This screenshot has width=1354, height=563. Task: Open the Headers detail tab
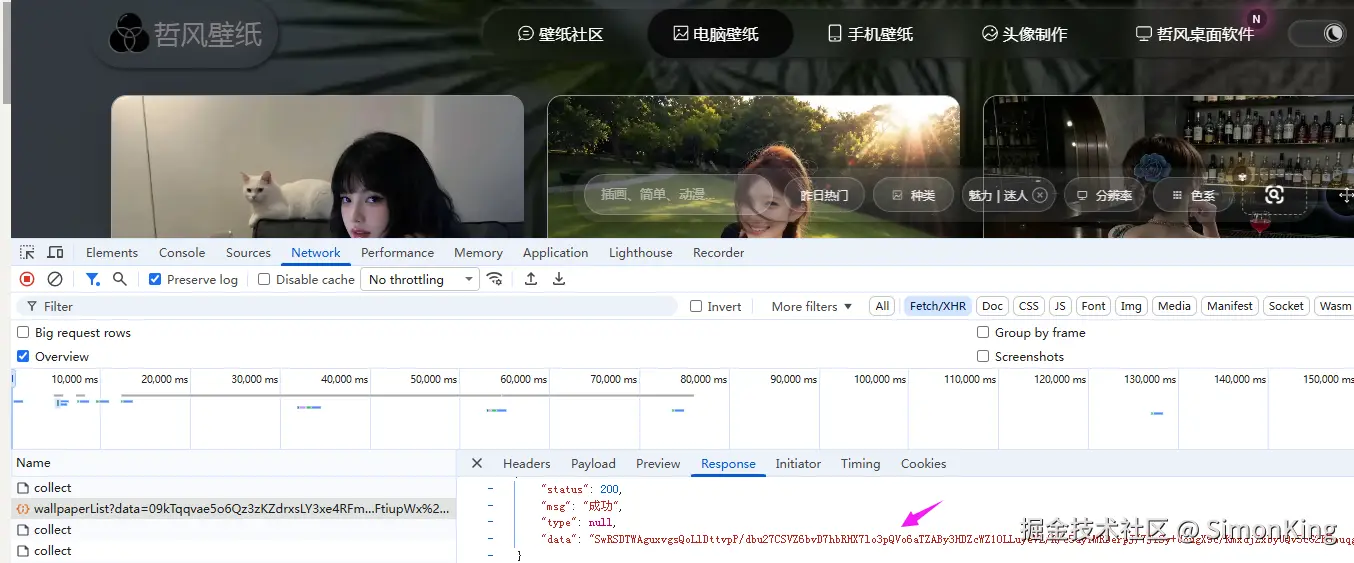(527, 463)
